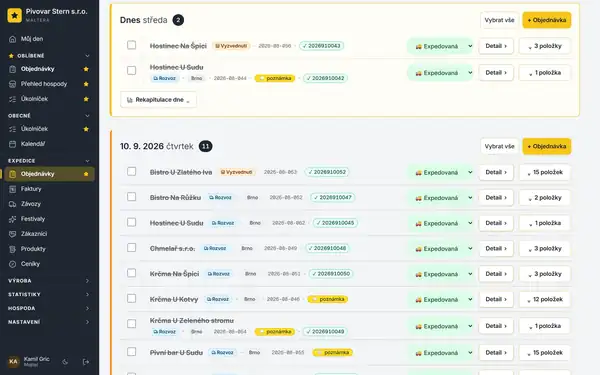Open Kalendář calendar icon in sidebar

[13, 144]
